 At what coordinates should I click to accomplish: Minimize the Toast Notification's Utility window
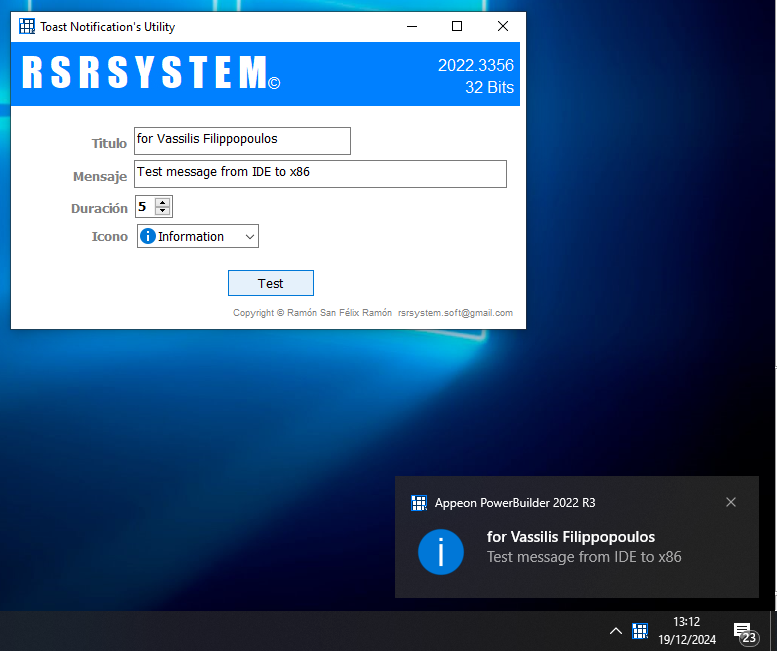[411, 27]
